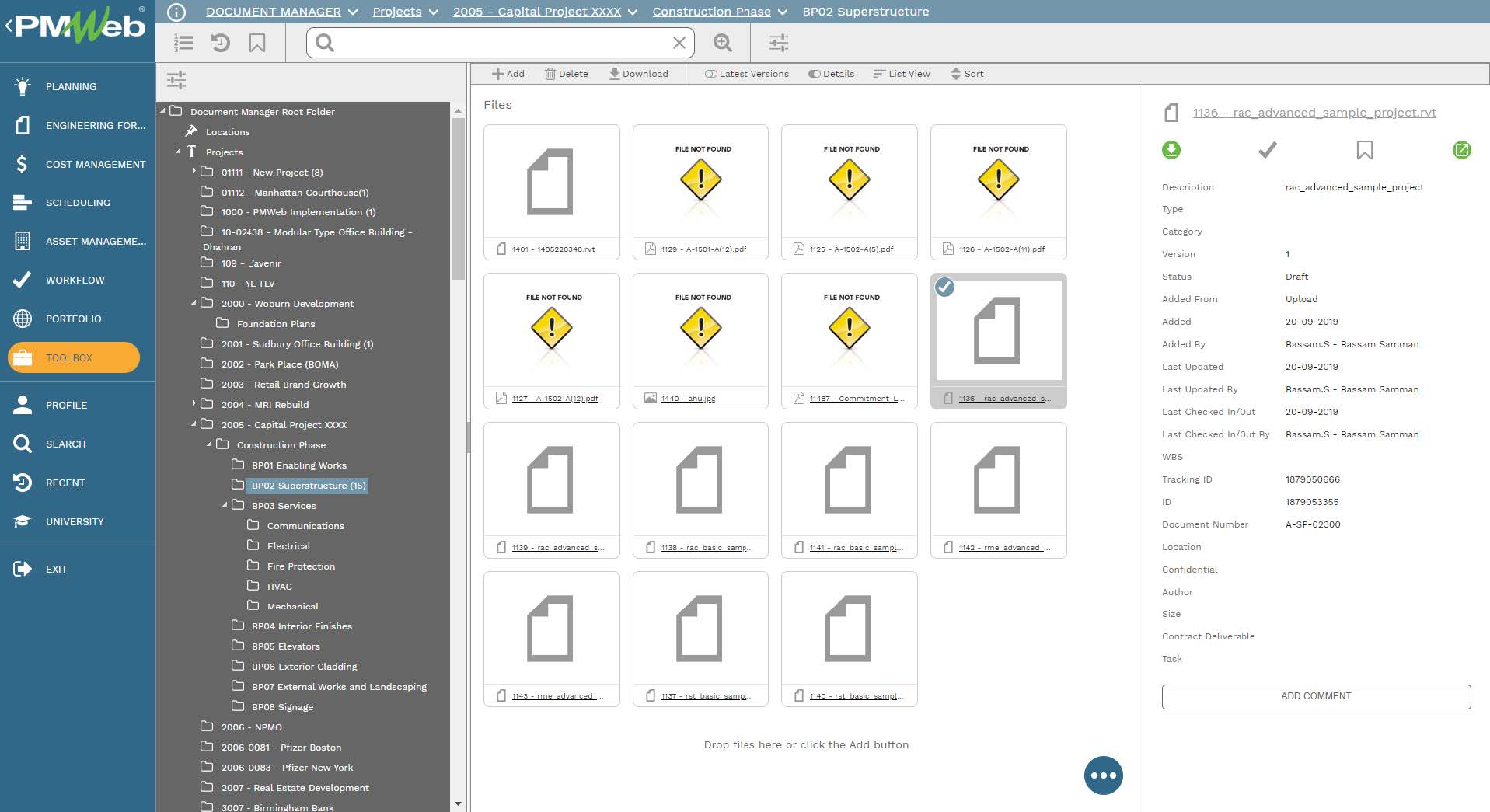Clear the search box with X
The height and width of the screenshot is (812, 1490).
[x=679, y=43]
